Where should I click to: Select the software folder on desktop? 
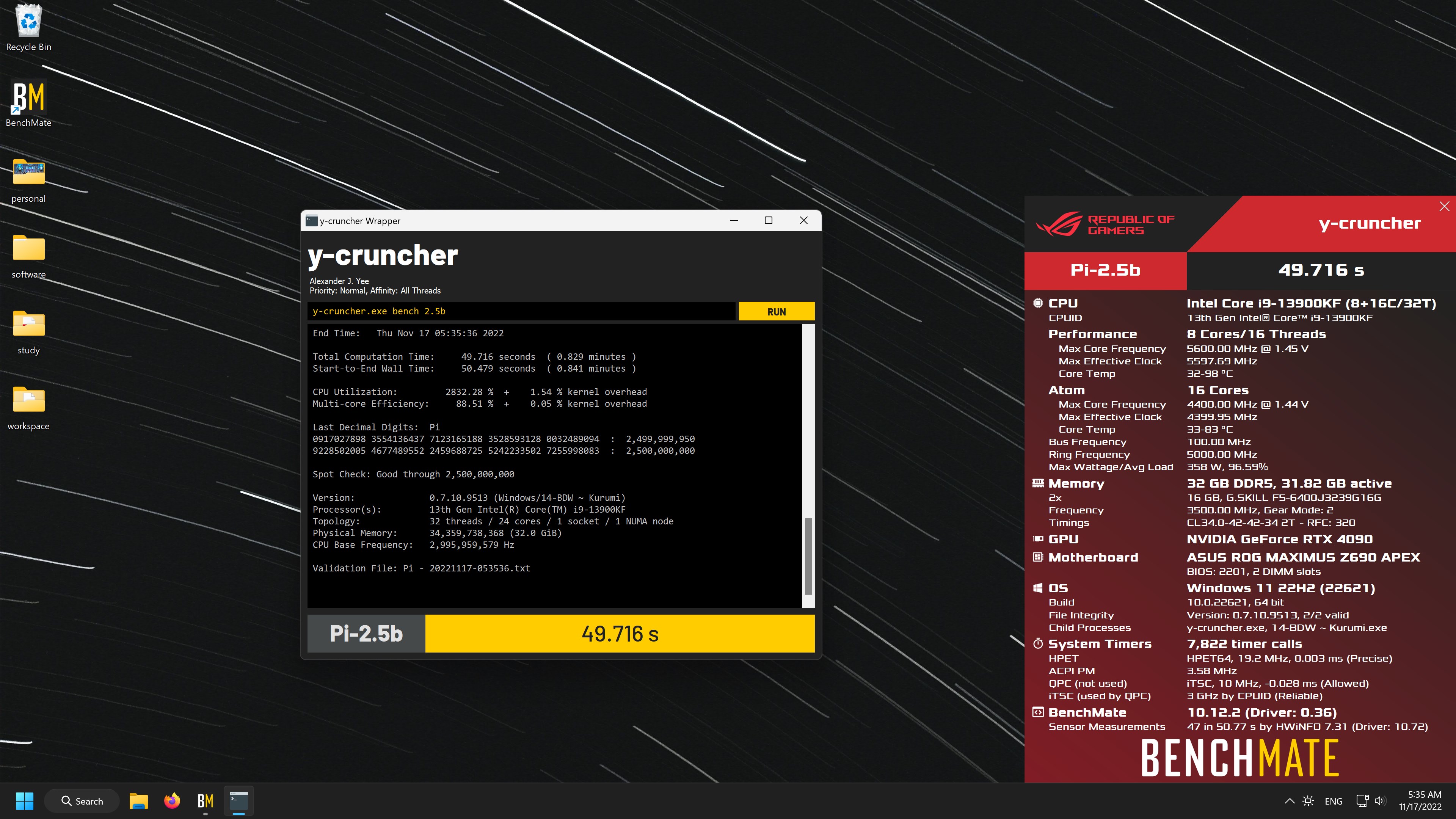28,256
